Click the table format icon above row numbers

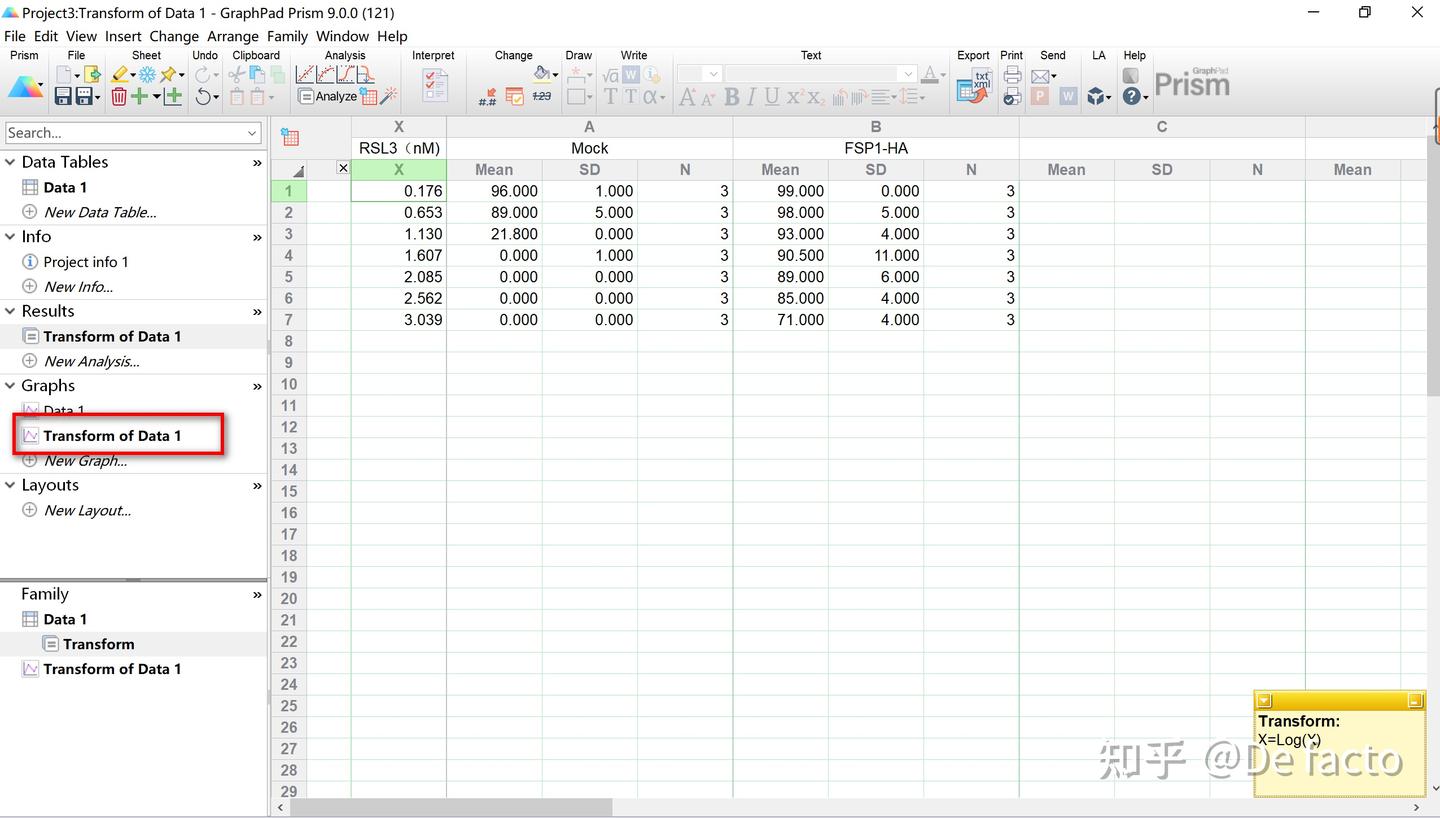point(290,137)
